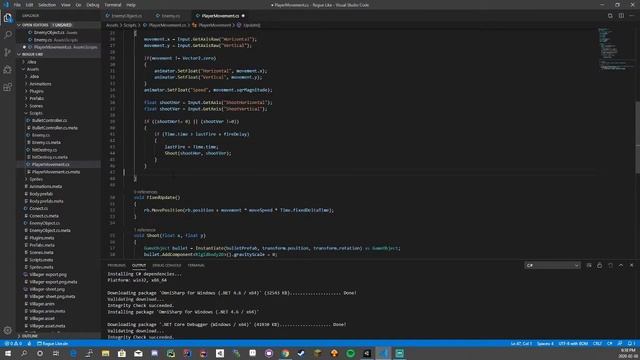Open the Selection menu
Viewport: 640px width, 360px height.
click(x=47, y=5)
